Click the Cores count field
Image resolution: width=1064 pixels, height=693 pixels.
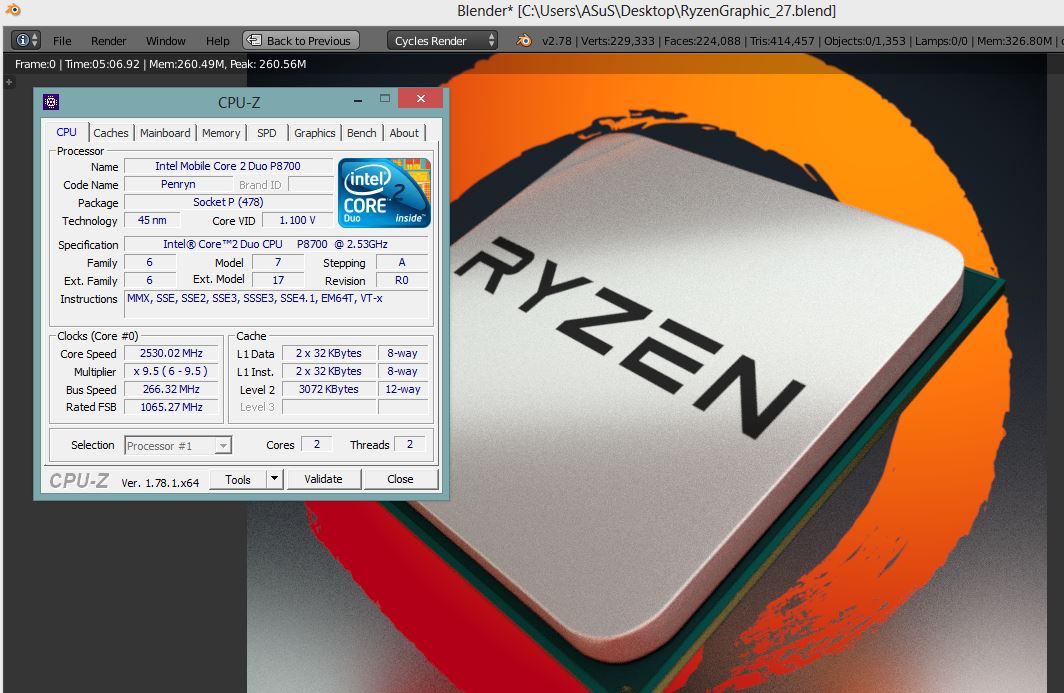point(316,445)
